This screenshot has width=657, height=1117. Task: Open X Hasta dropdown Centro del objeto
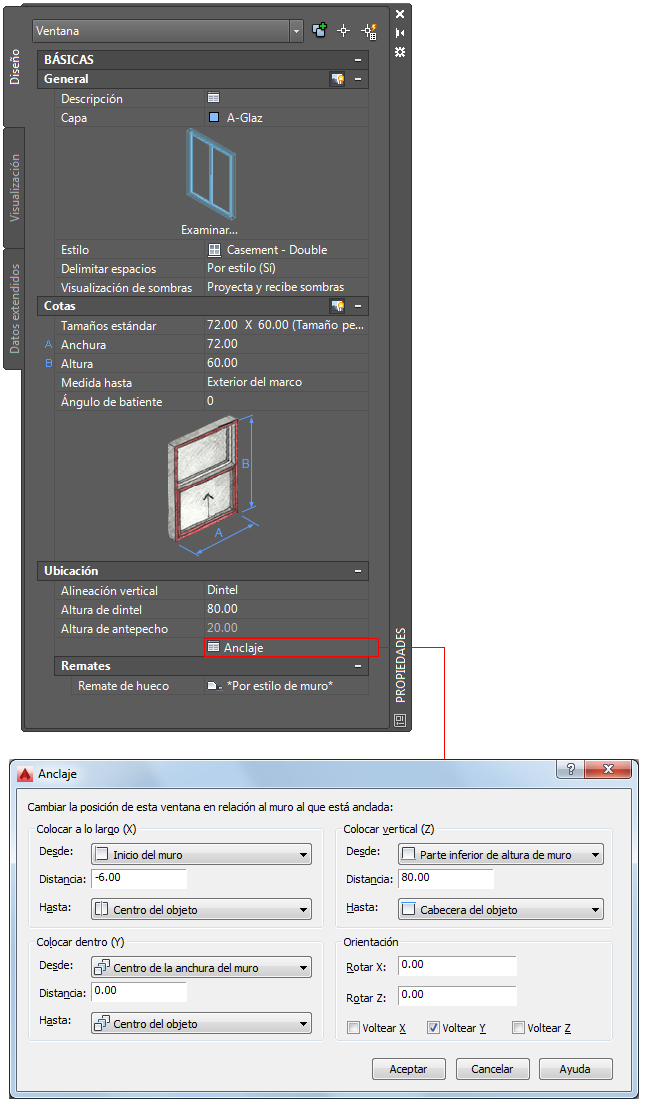click(x=202, y=910)
